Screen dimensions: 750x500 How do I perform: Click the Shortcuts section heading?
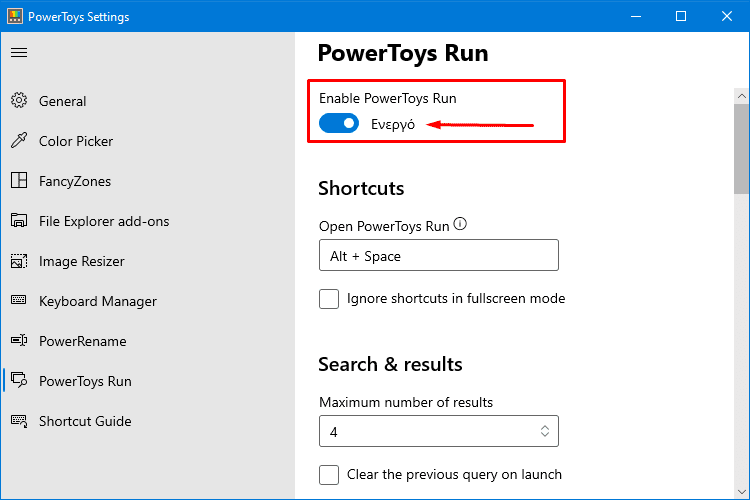(361, 189)
